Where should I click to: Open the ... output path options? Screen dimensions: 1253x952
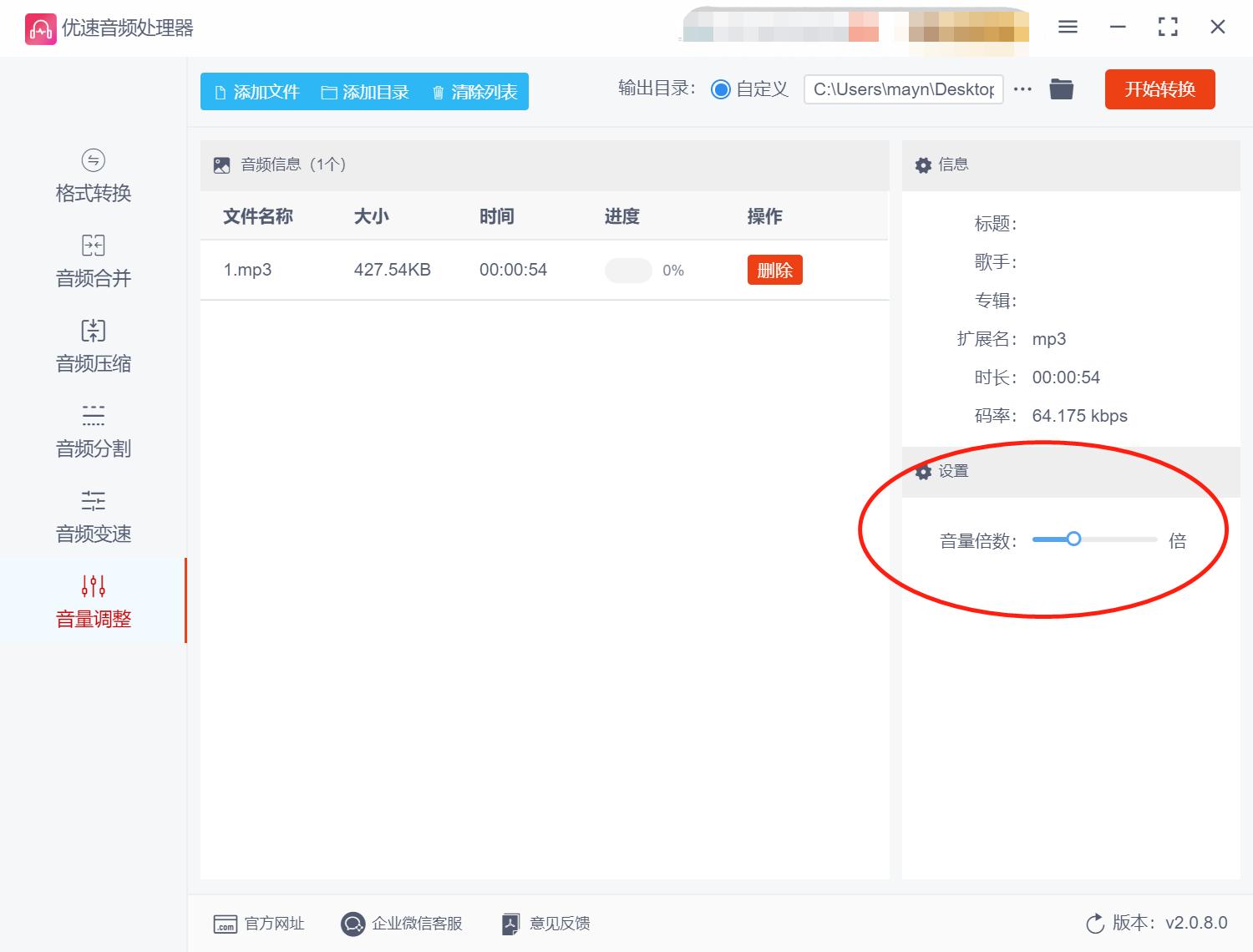pos(1022,89)
